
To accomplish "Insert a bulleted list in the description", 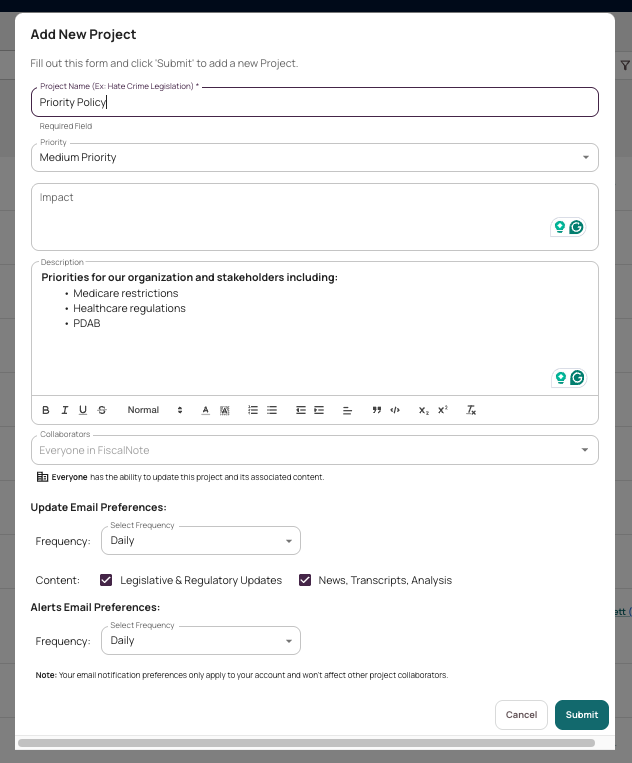I will (x=272, y=410).
